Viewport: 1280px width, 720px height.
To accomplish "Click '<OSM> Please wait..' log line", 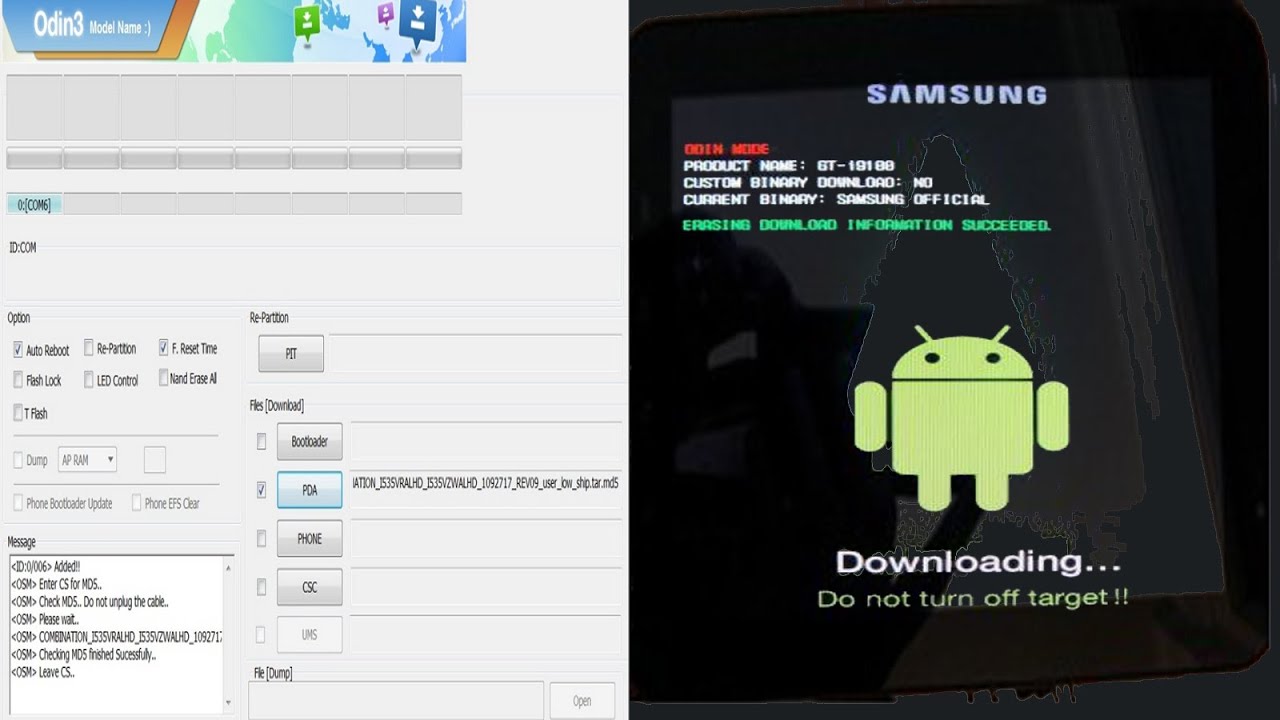I will 45,620.
